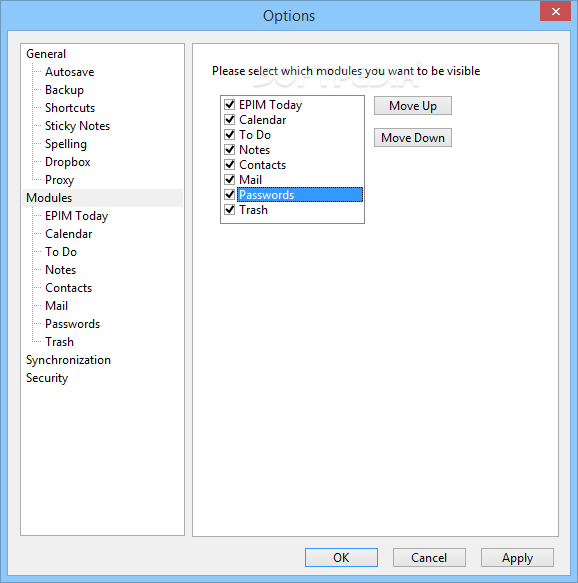Open Dropbox settings

[x=68, y=162]
